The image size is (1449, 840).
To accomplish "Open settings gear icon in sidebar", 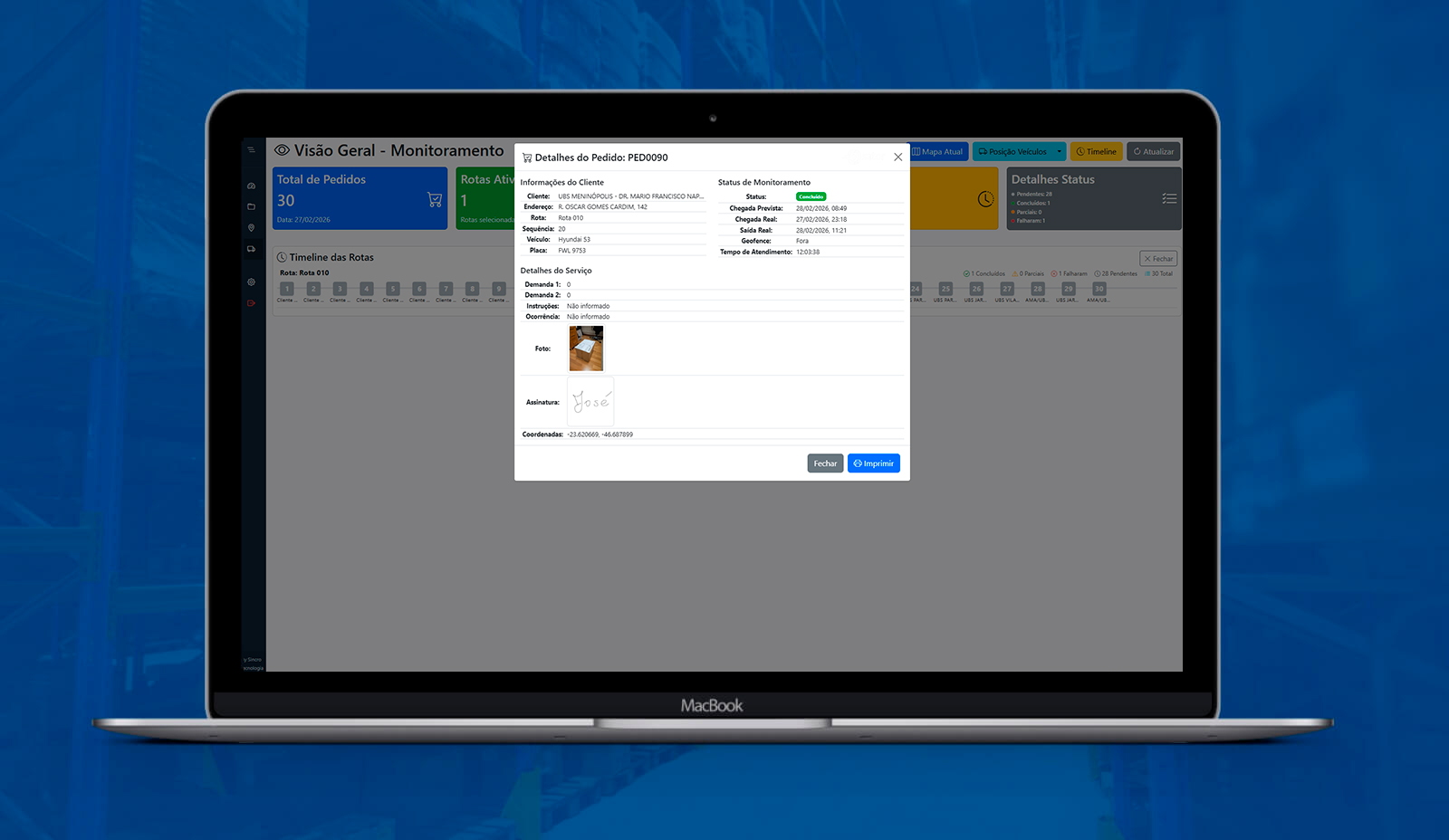I will pos(251,282).
